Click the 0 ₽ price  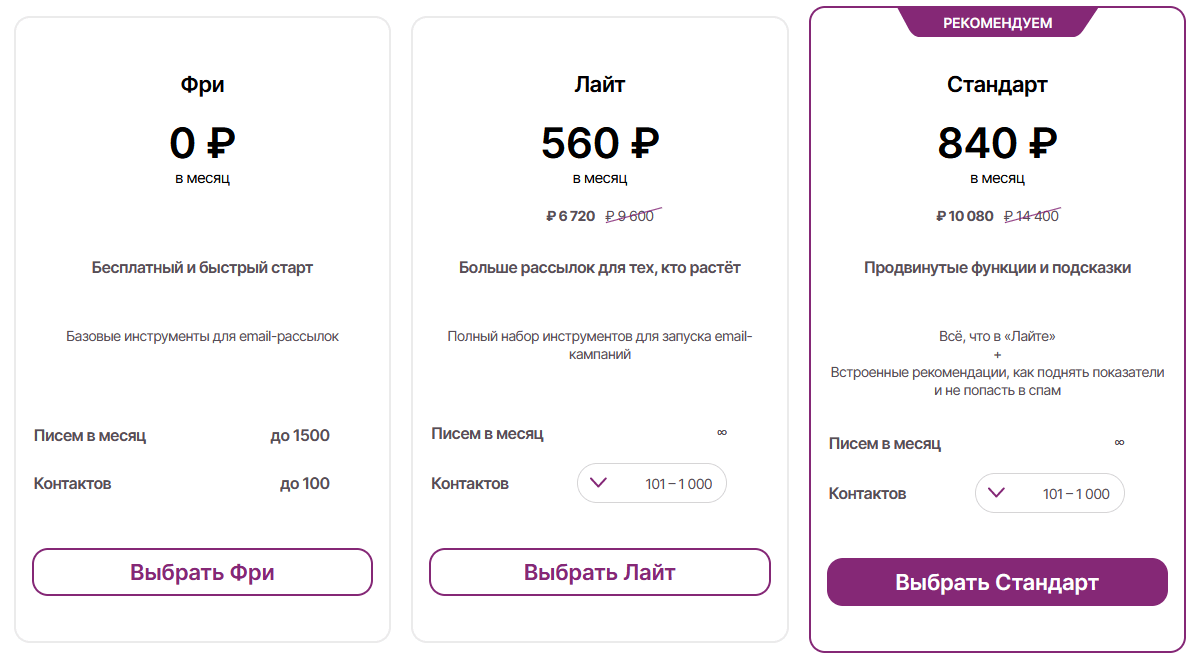(x=202, y=144)
